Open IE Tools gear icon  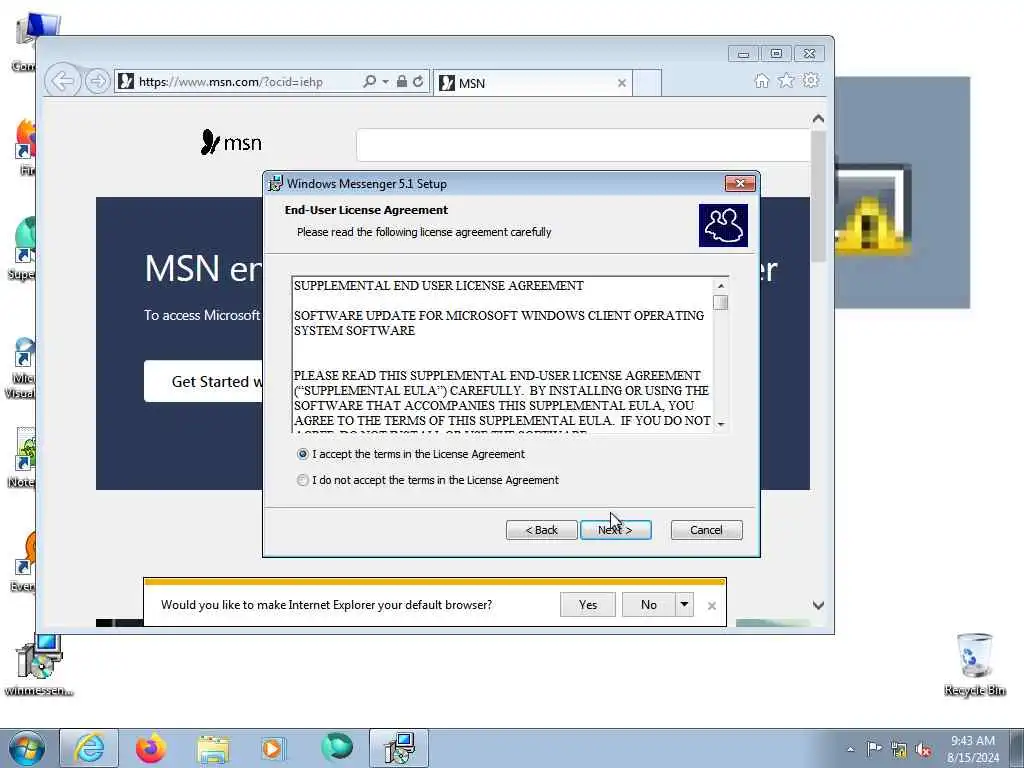point(811,81)
